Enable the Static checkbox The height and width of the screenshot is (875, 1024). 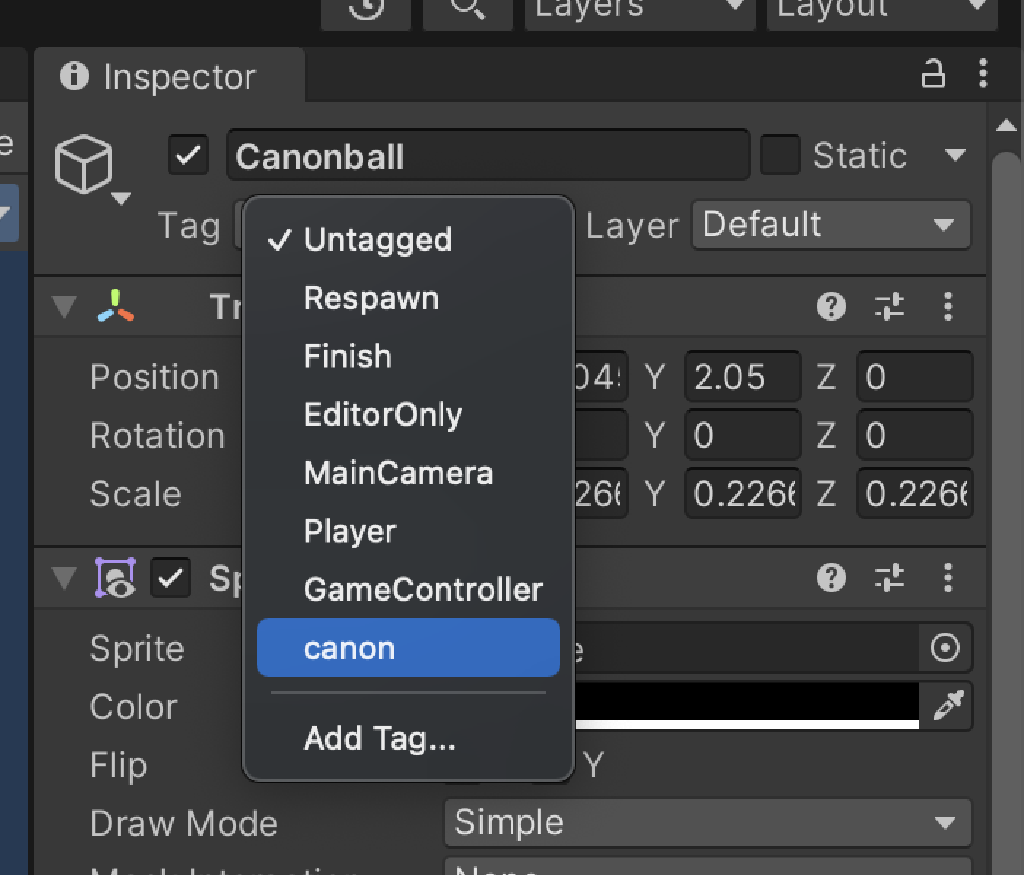click(780, 155)
